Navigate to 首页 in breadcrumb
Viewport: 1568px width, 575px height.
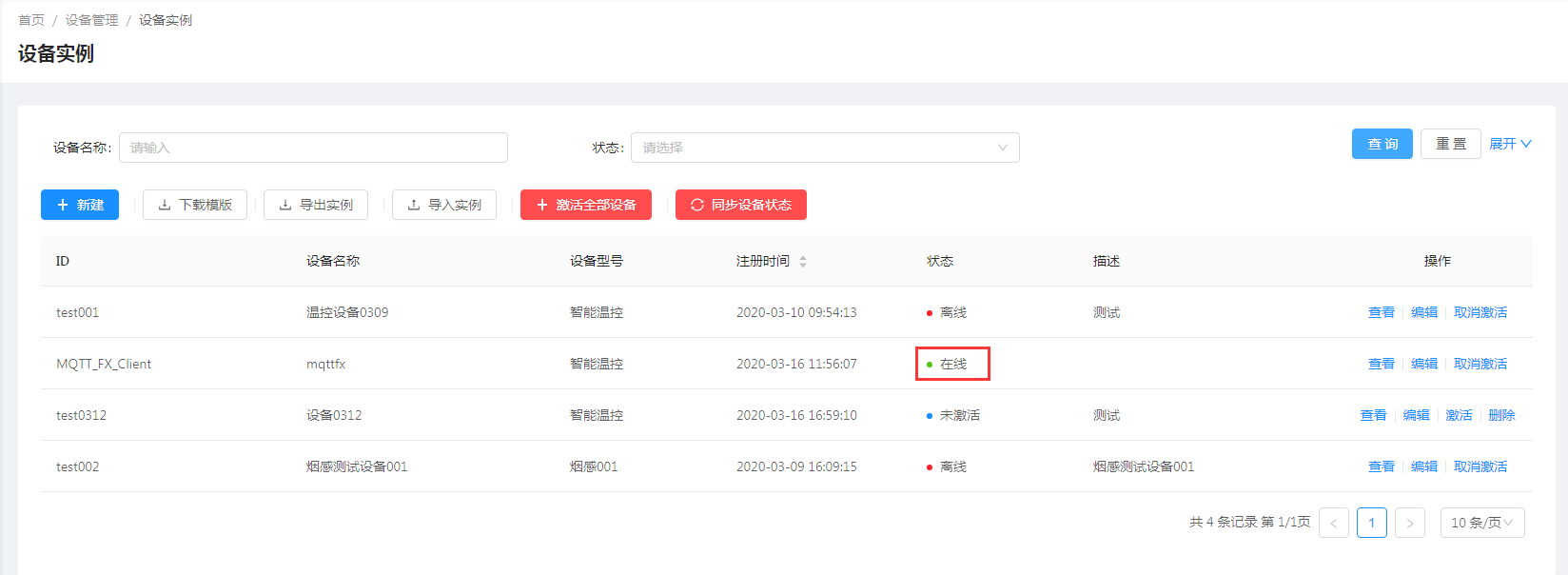[31, 20]
